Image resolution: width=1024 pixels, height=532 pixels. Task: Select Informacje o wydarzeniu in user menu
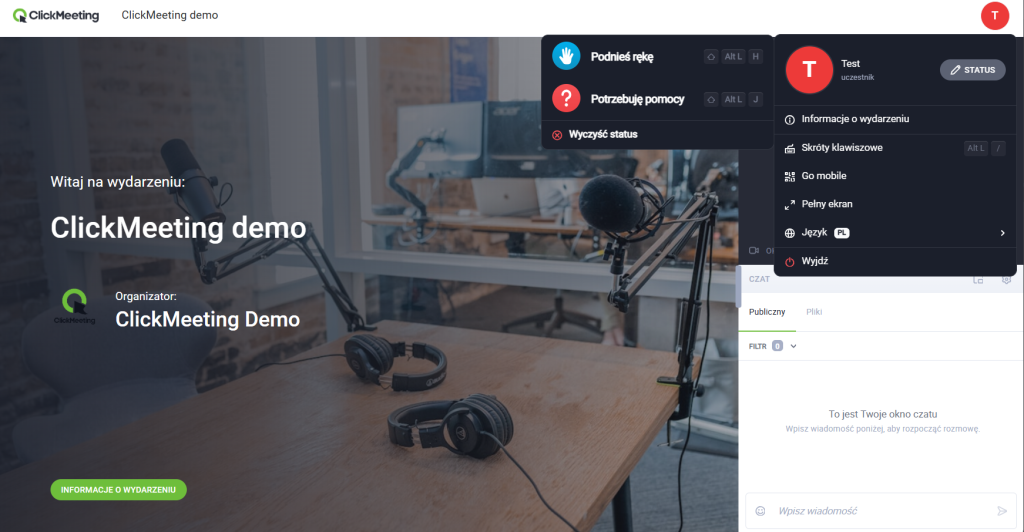(854, 119)
